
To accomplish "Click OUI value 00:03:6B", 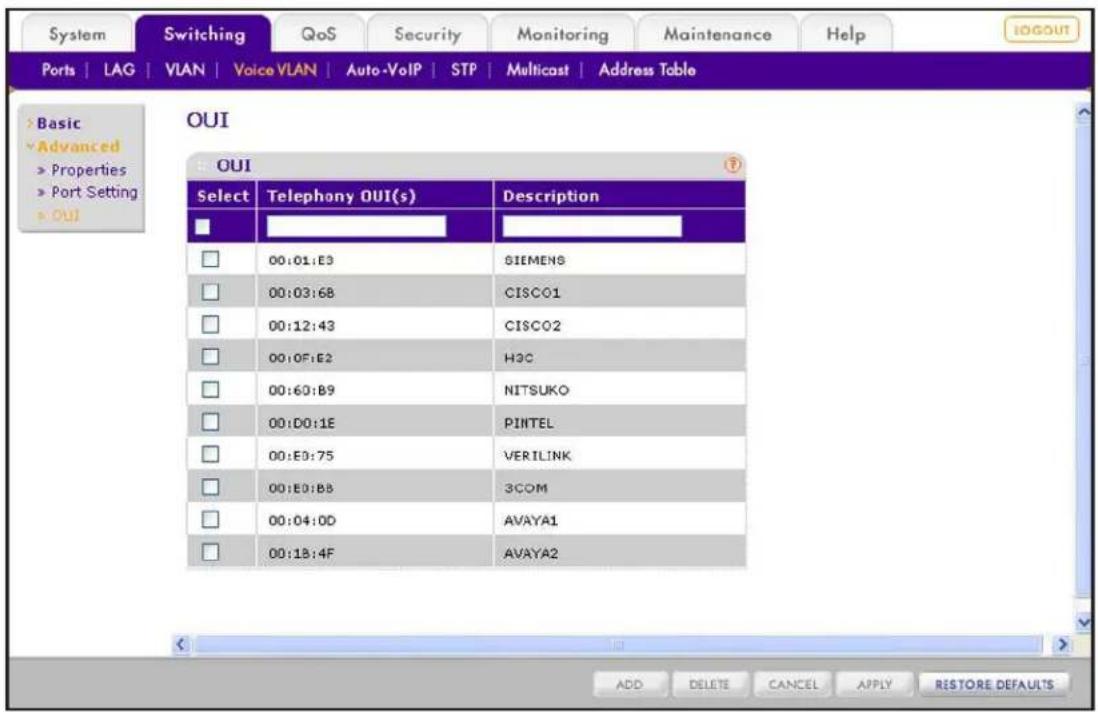I will 301,293.
